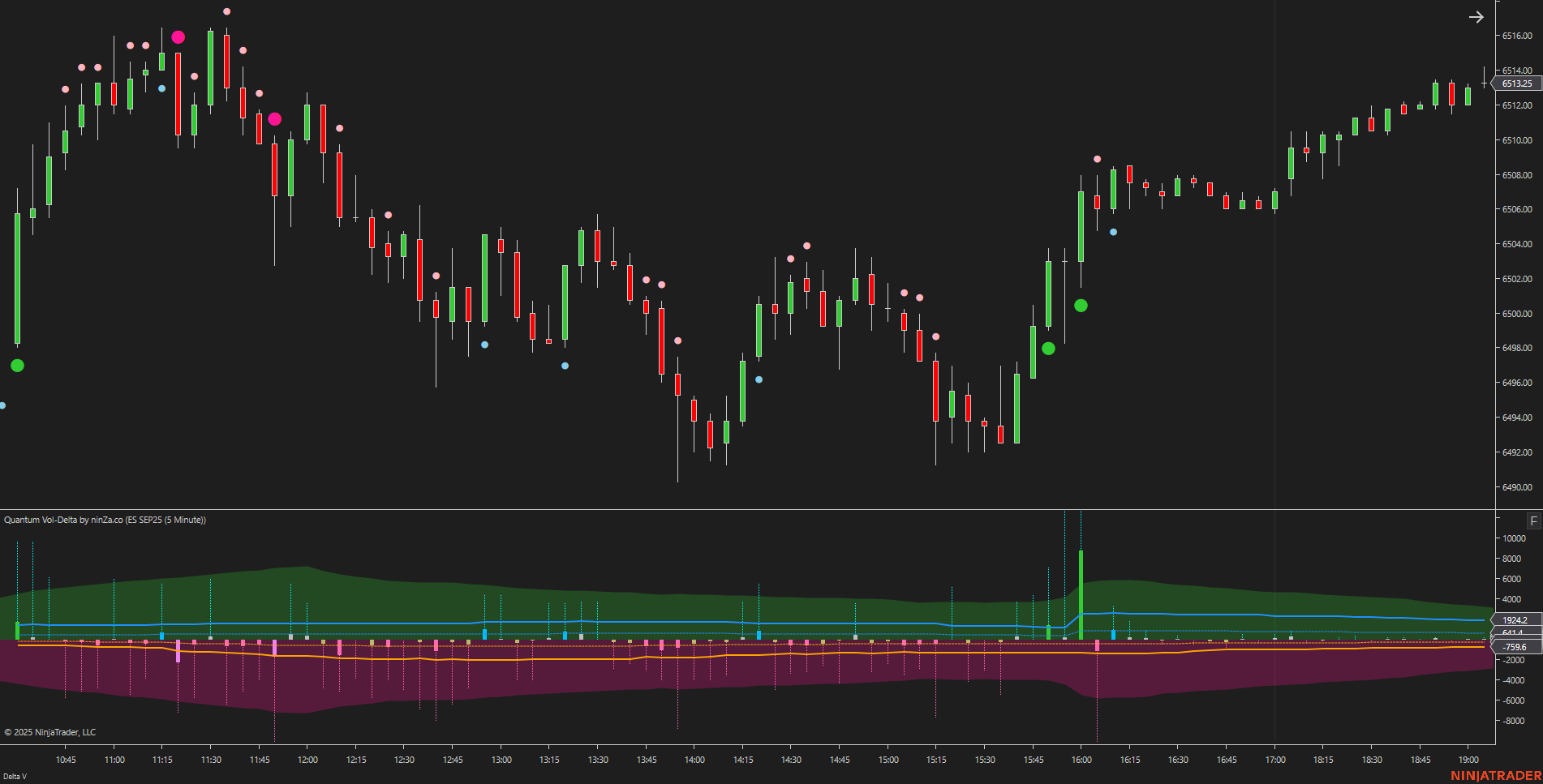Select the tallest green volume bar at 16:00
Screen dimensions: 1543x784
[x=1081, y=594]
